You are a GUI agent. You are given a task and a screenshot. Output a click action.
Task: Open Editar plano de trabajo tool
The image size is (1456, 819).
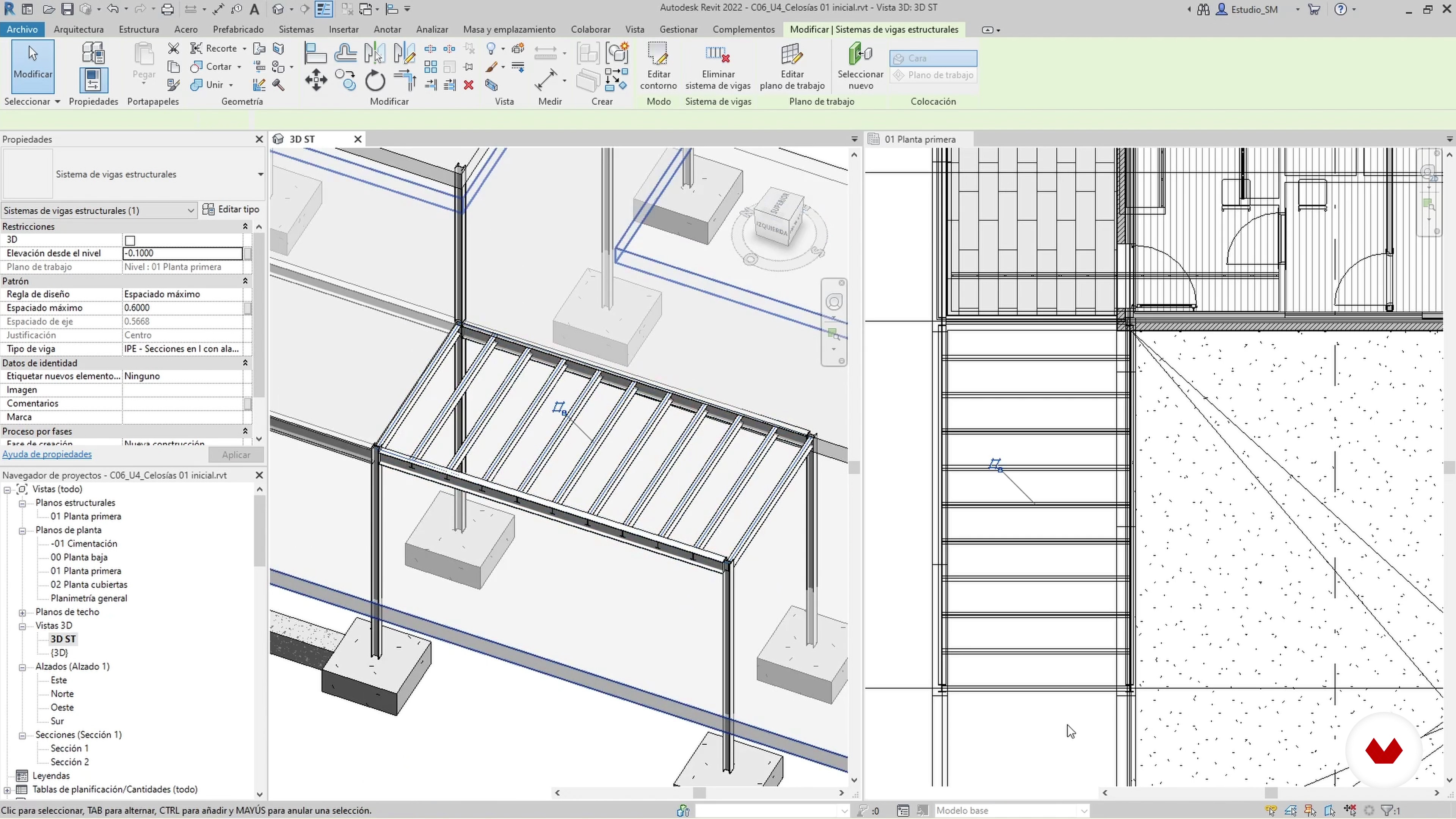(x=791, y=55)
